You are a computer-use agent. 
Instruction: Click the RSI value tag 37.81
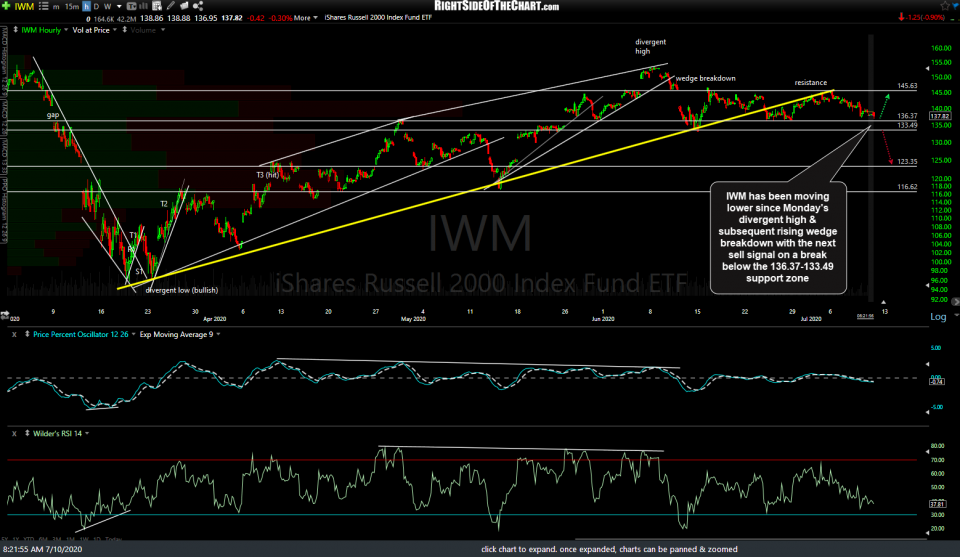pos(937,504)
